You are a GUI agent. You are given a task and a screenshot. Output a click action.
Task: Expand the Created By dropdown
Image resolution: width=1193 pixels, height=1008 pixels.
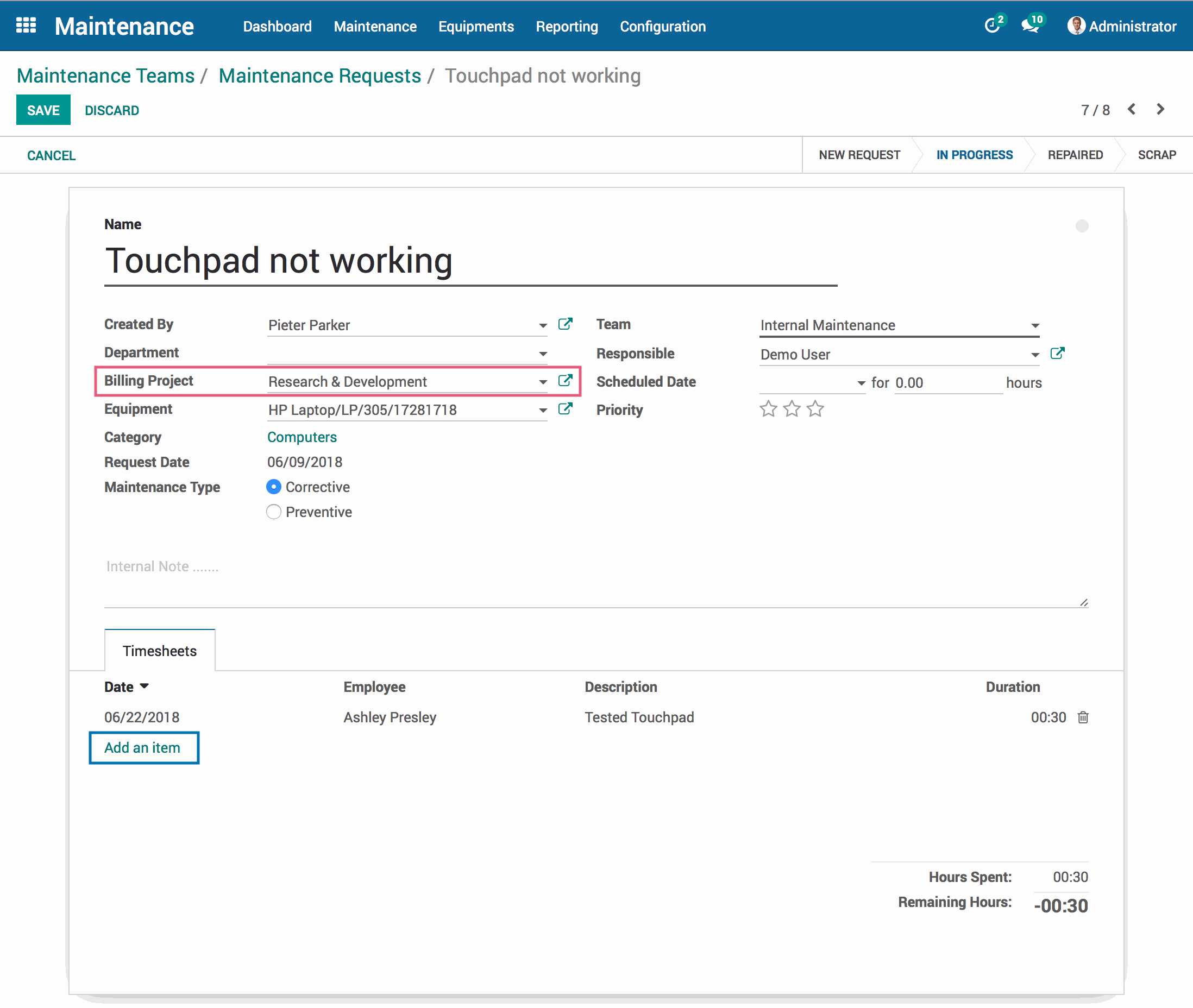tap(543, 326)
